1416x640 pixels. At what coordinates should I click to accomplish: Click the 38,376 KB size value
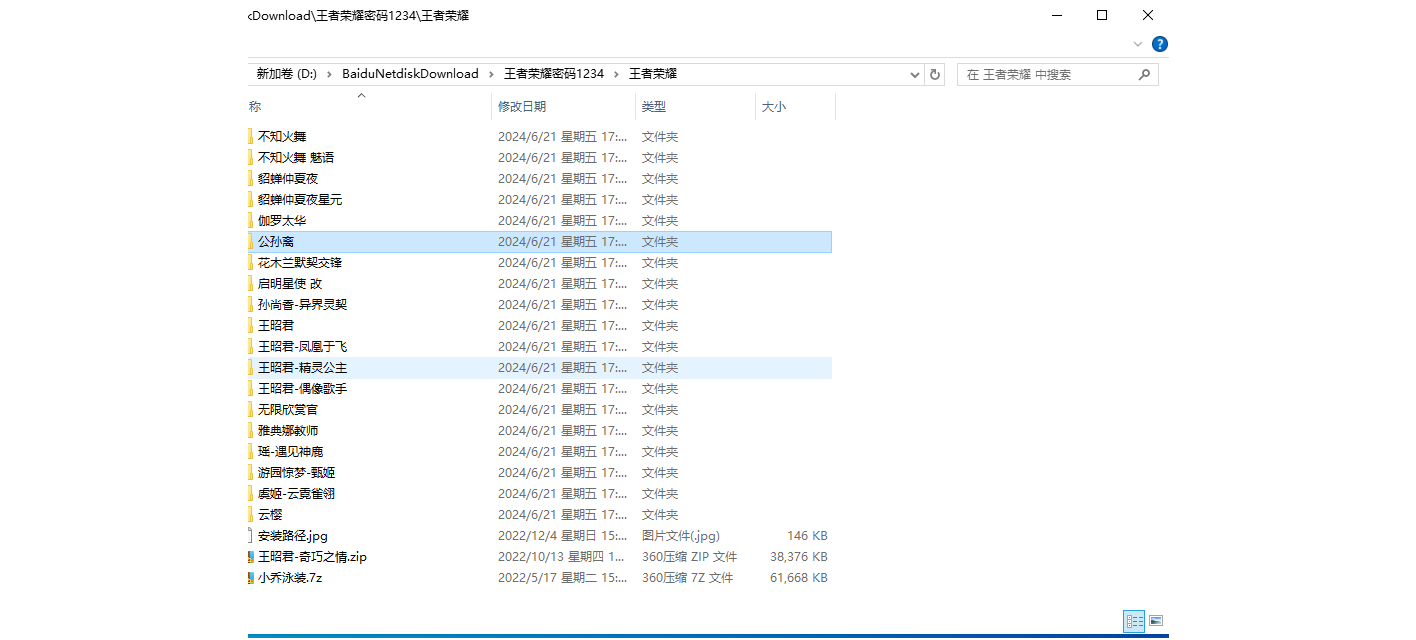[798, 556]
